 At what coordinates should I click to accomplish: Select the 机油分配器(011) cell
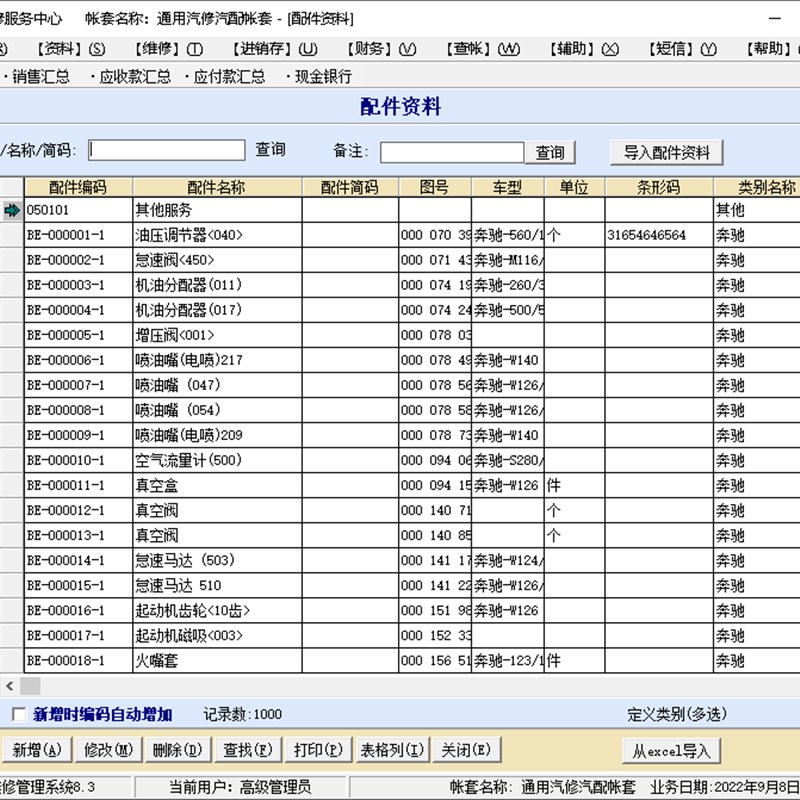coord(217,285)
